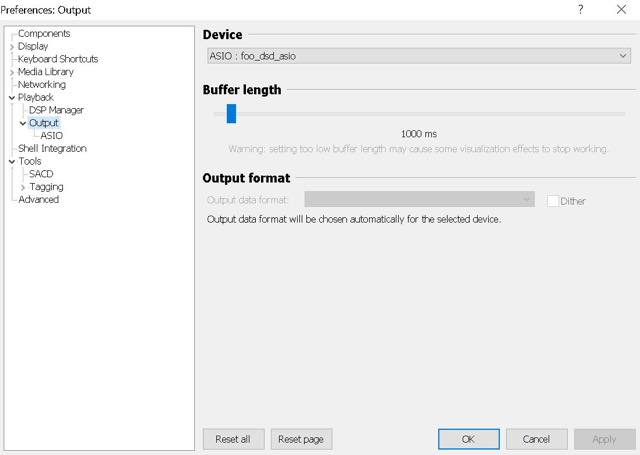Close the Preferences window
Screen dimensions: 640x455
(x=620, y=9)
